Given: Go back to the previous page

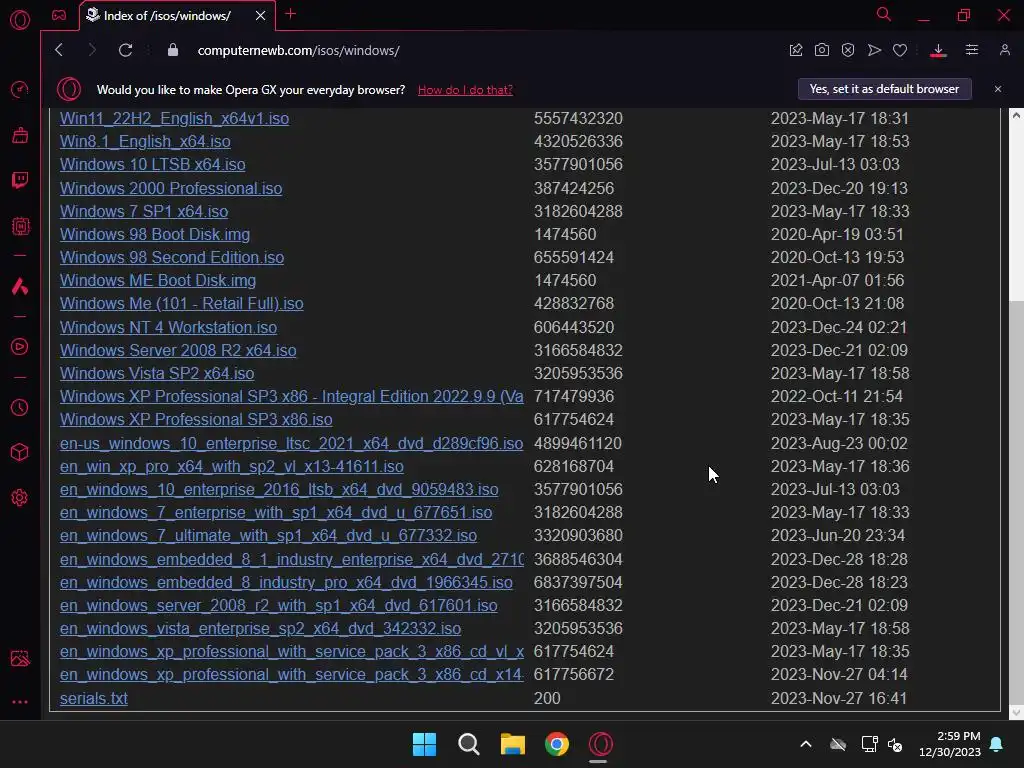Looking at the screenshot, I should (x=59, y=50).
